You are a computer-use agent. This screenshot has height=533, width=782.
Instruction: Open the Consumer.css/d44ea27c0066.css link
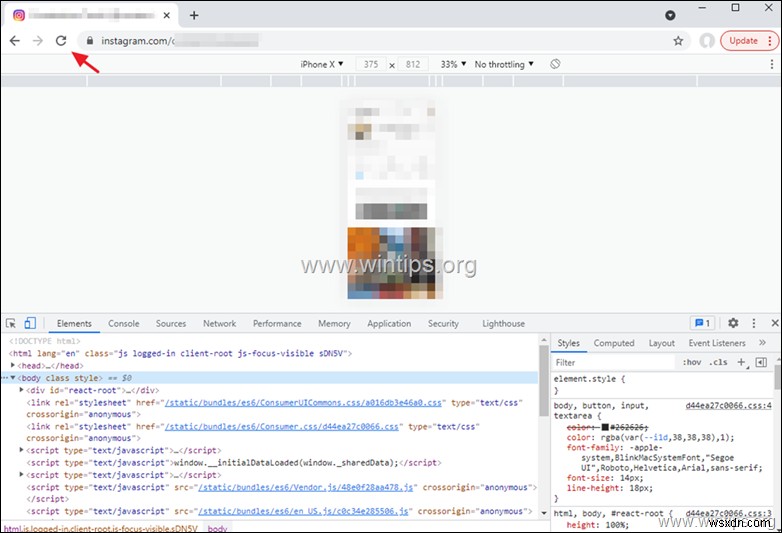click(x=282, y=427)
